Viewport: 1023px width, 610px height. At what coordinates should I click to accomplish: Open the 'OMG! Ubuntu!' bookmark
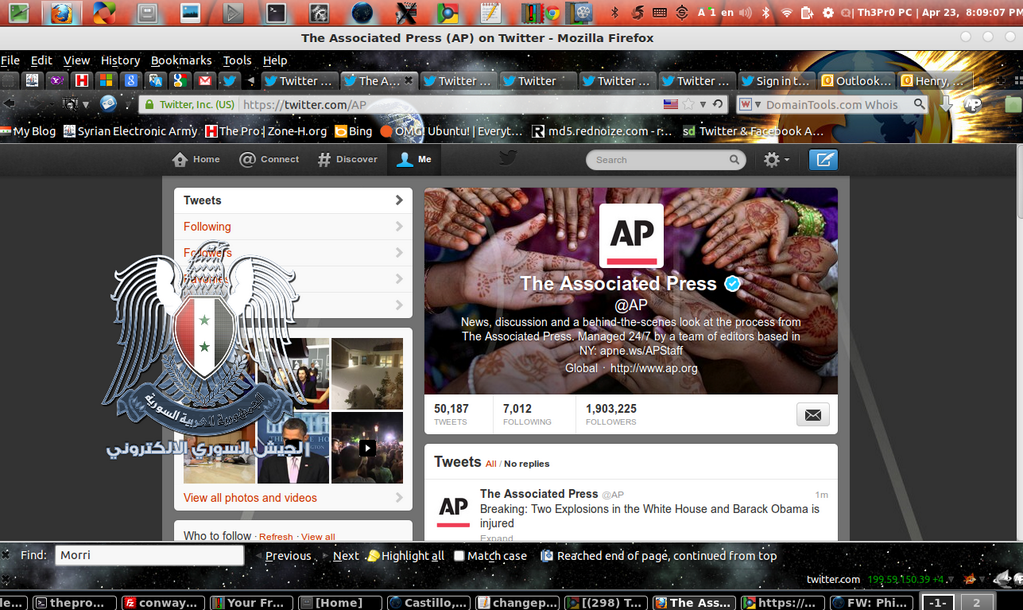pos(451,131)
